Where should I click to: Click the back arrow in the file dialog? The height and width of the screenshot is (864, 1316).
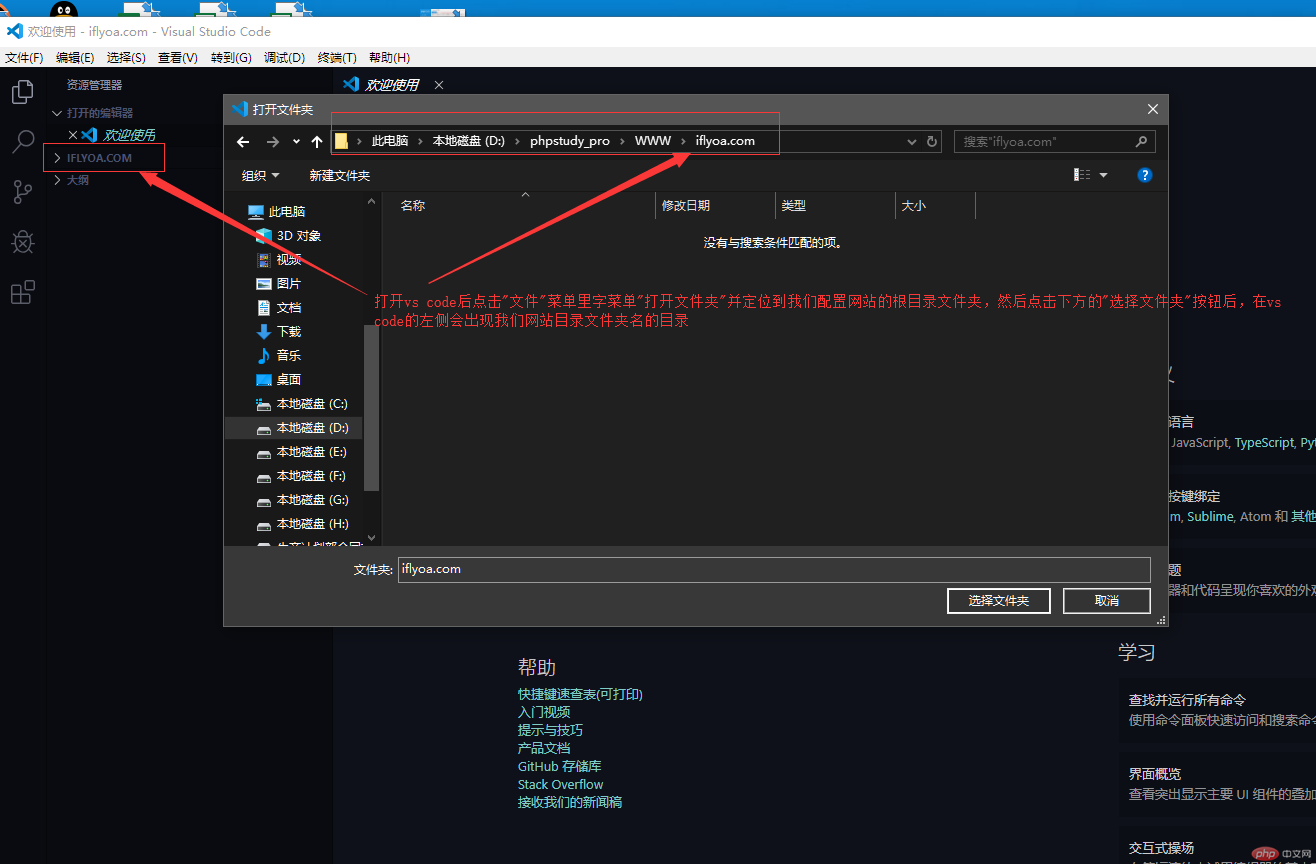pos(243,142)
